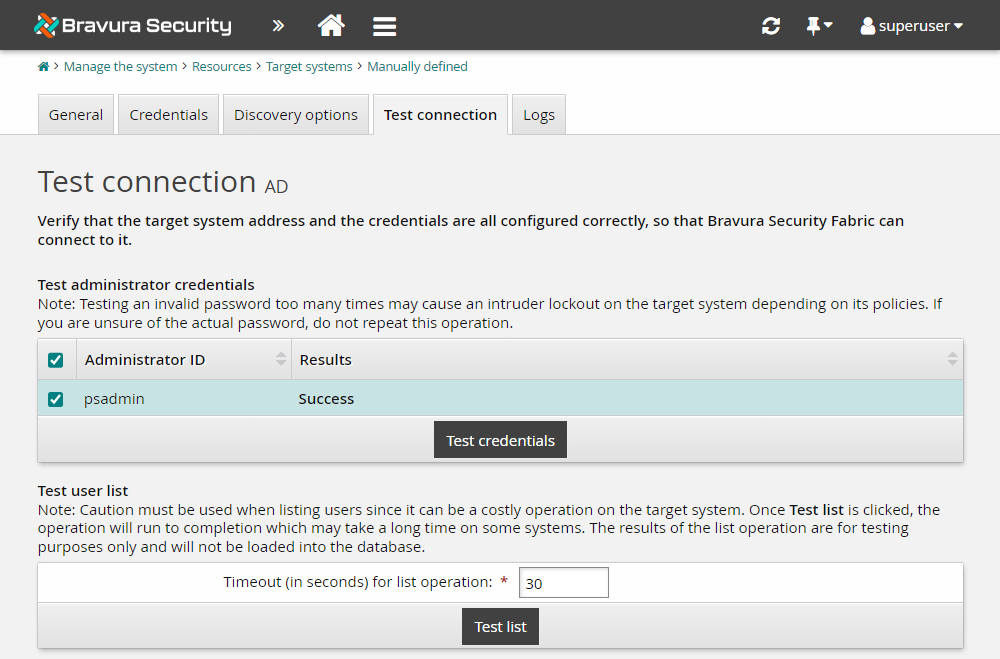Click the superuser account icon
The height and width of the screenshot is (659, 1000).
[866, 25]
